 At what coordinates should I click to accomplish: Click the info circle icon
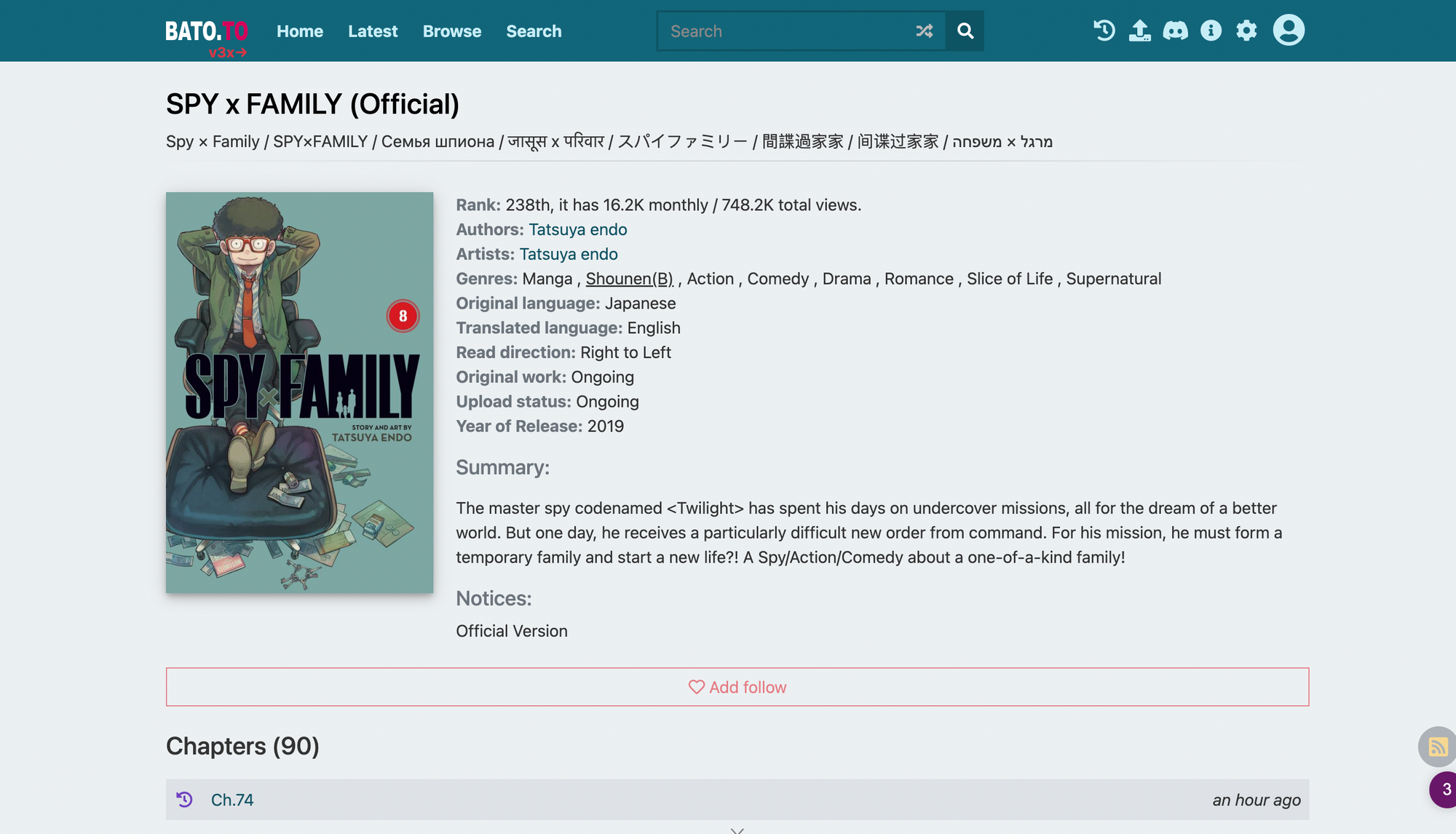pyautogui.click(x=1211, y=31)
